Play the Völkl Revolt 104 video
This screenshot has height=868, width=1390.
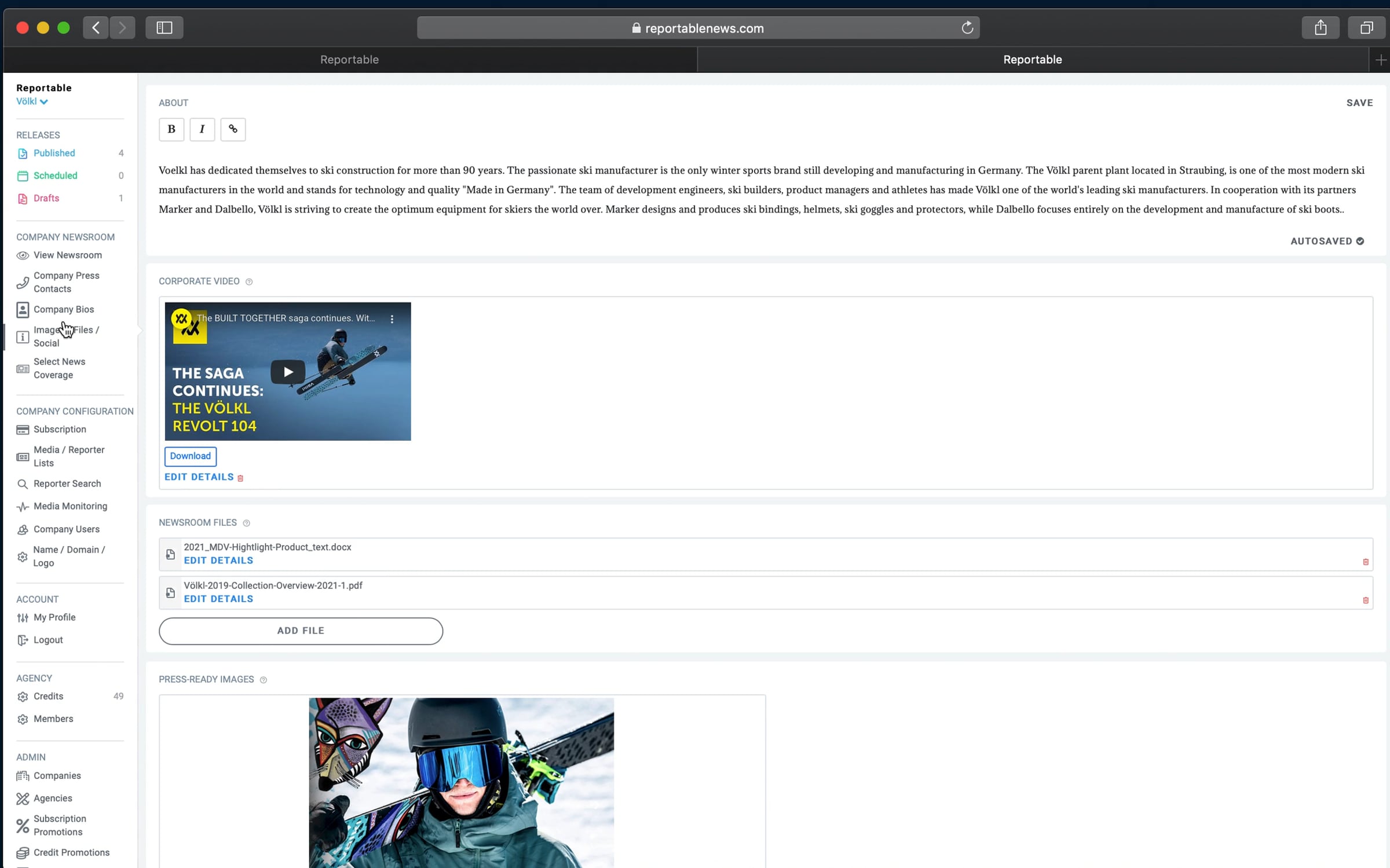(x=288, y=372)
